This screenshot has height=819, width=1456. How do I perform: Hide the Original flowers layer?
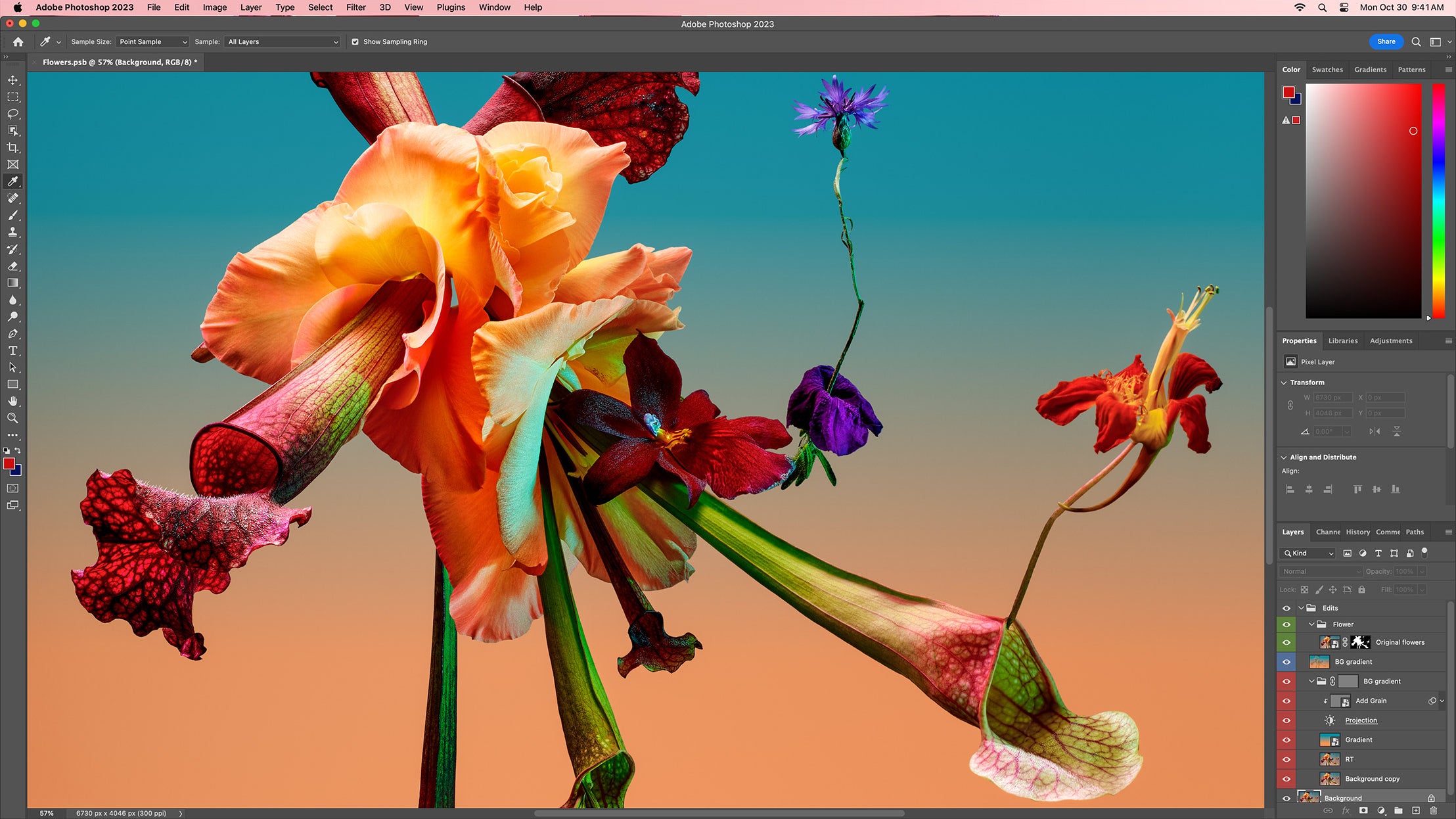click(x=1286, y=642)
